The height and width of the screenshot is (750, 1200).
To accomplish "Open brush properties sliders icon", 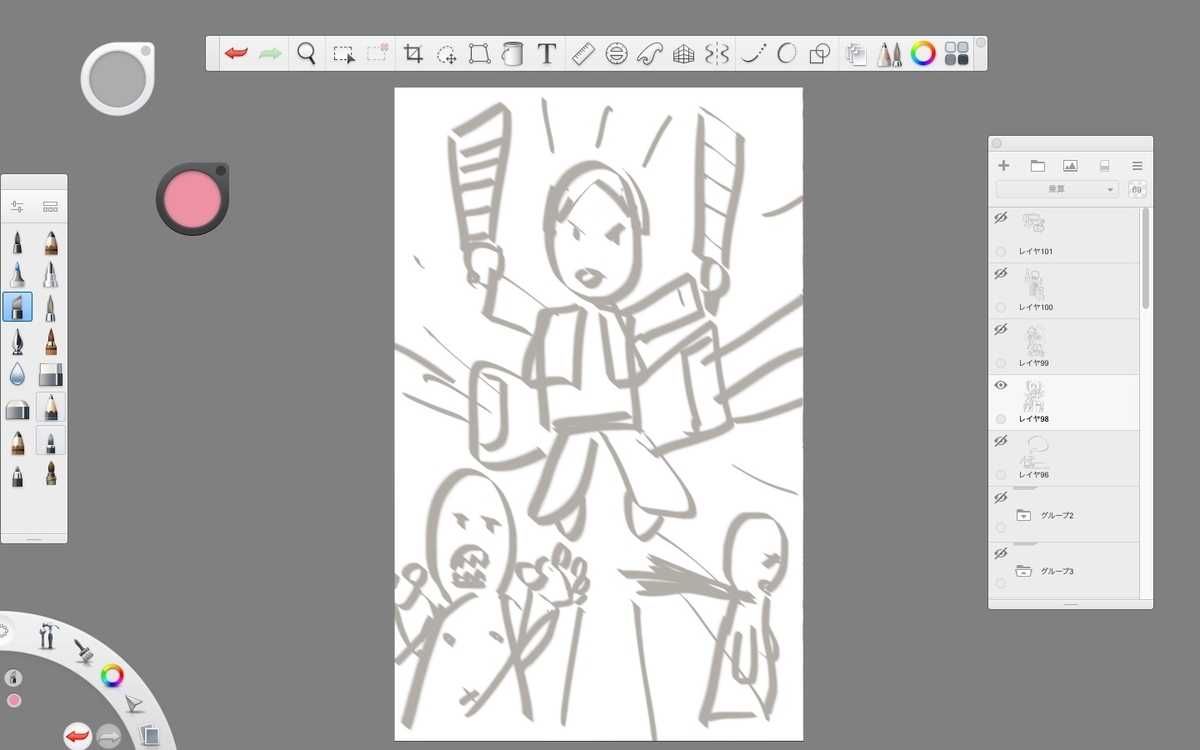I will pyautogui.click(x=17, y=207).
